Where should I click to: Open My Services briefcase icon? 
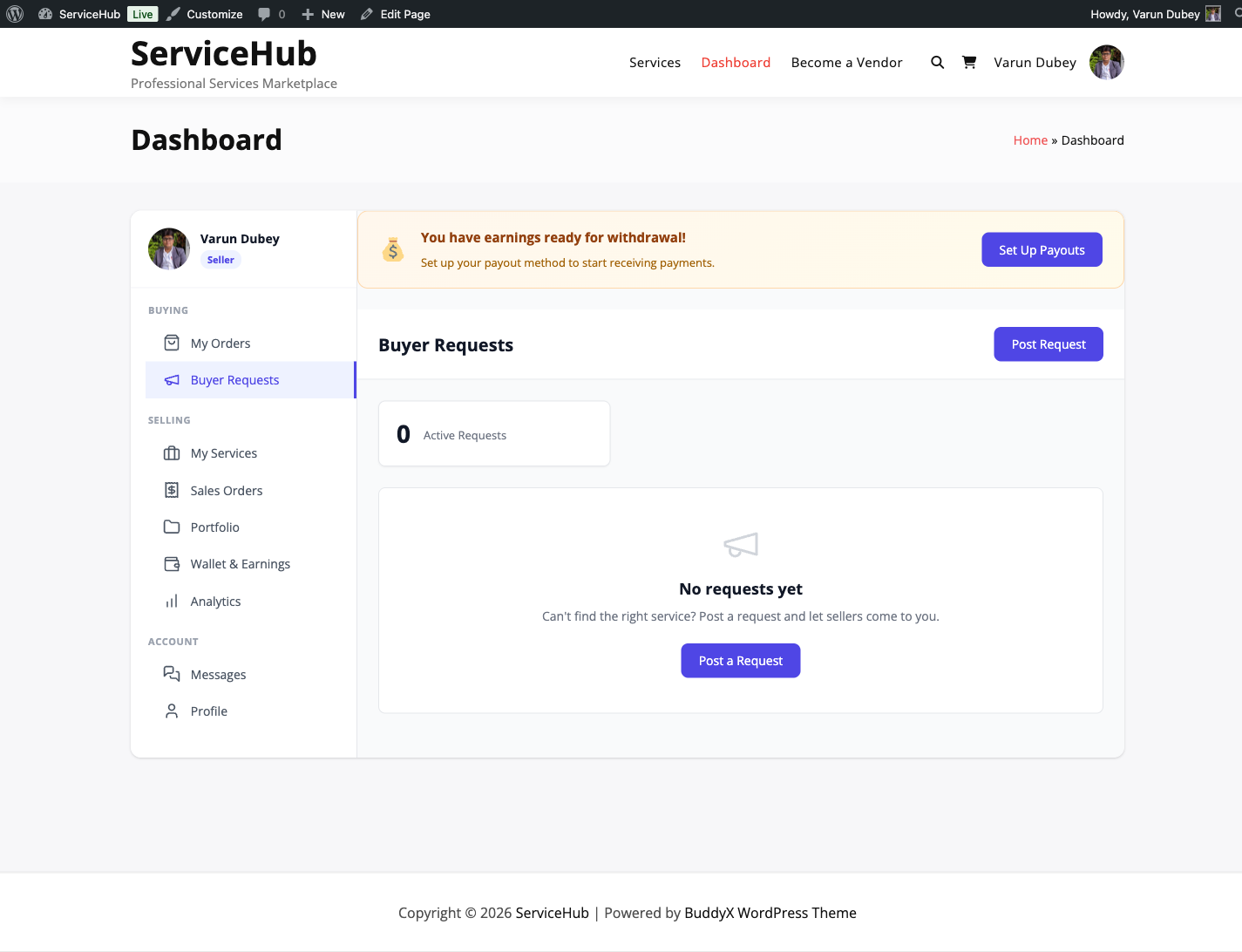tap(172, 452)
